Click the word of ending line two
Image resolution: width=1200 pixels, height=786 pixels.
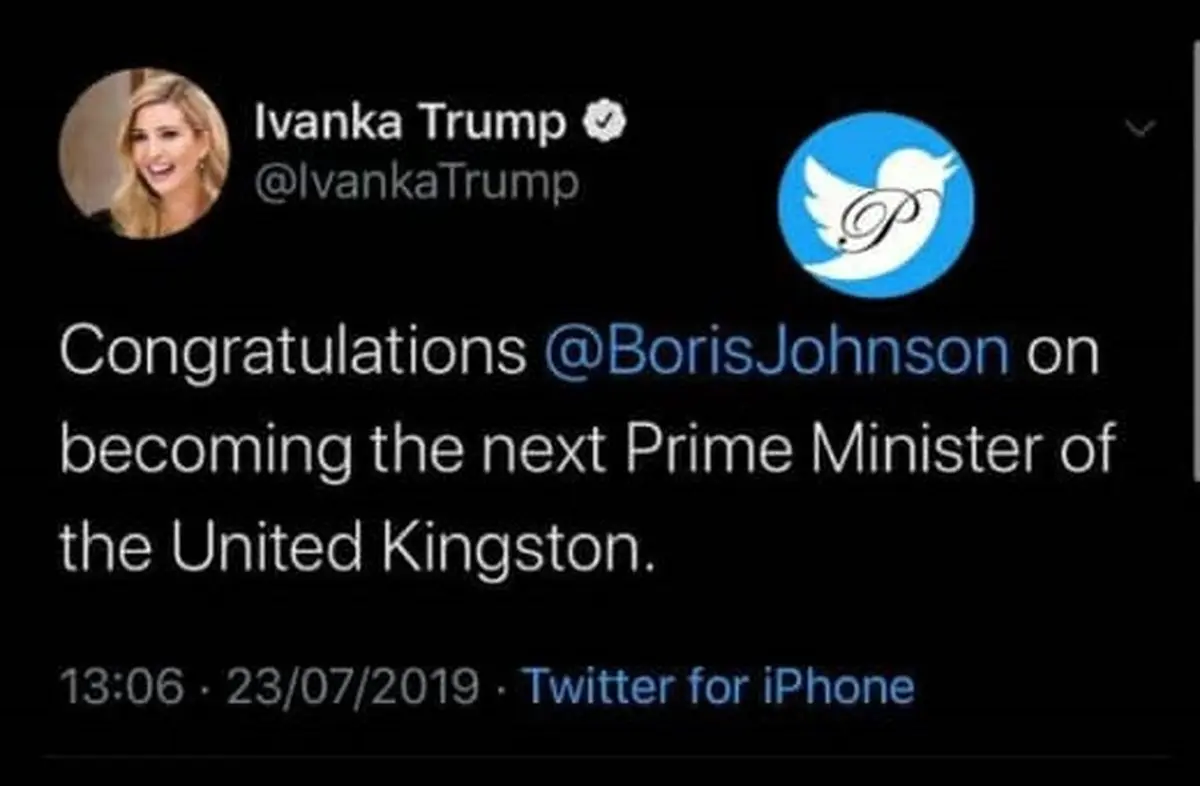1084,452
